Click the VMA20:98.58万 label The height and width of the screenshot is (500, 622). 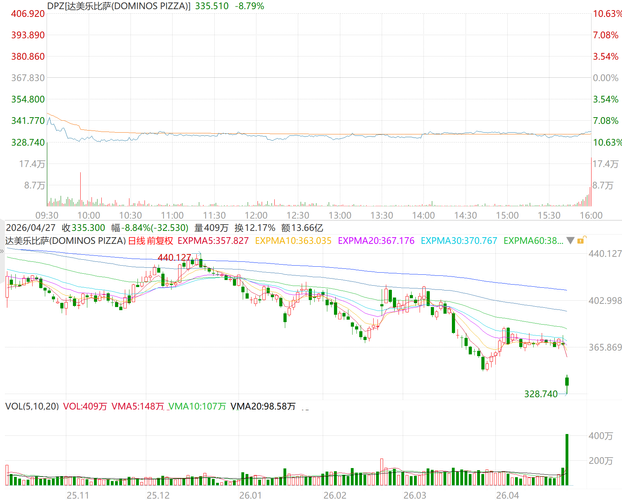pyautogui.click(x=263, y=406)
